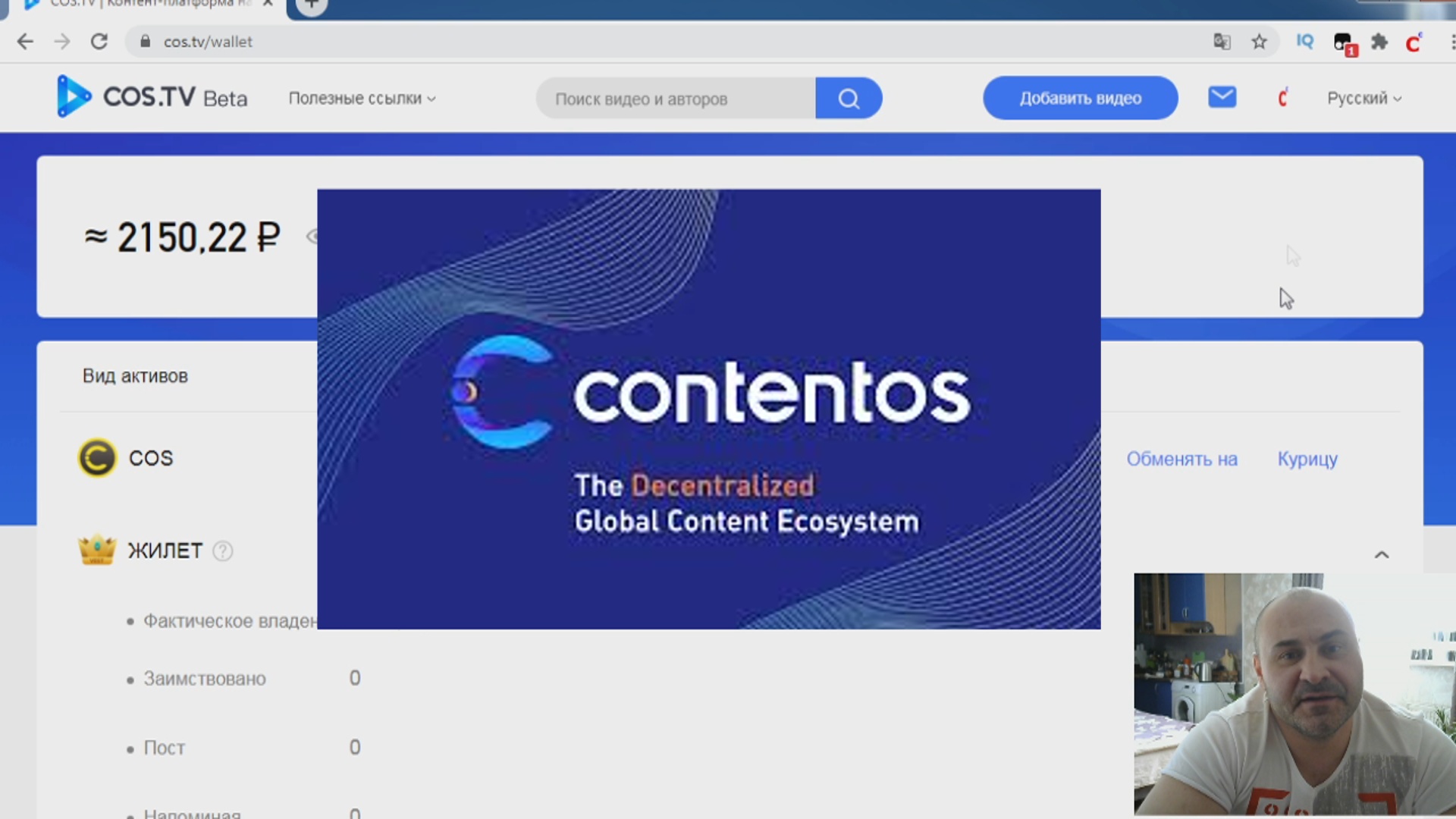The image size is (1456, 819).
Task: Open a new browser tab
Action: (312, 5)
